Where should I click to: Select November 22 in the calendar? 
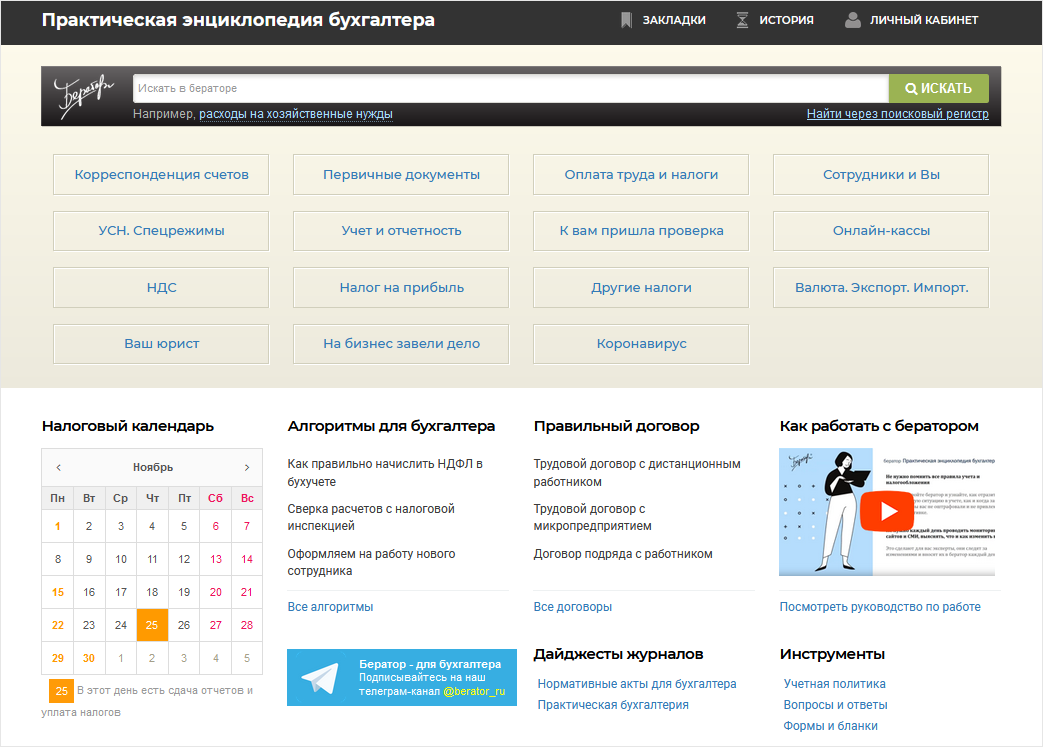[58, 625]
